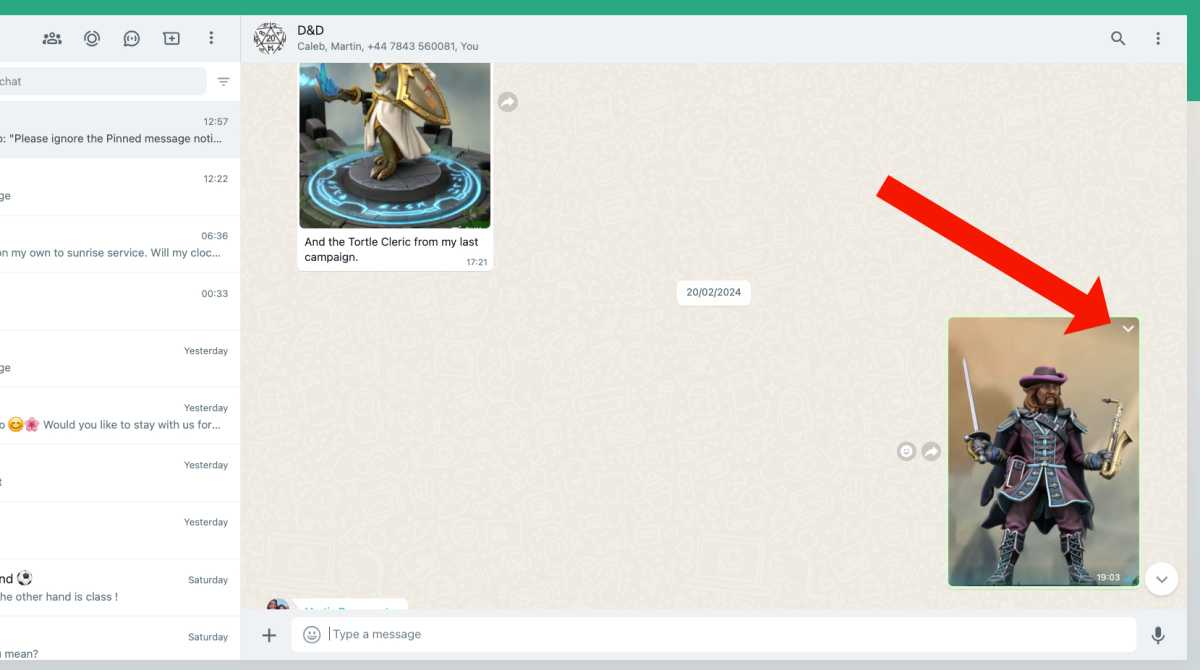React with emoji to musketeer image
The height and width of the screenshot is (670, 1200).
(906, 452)
